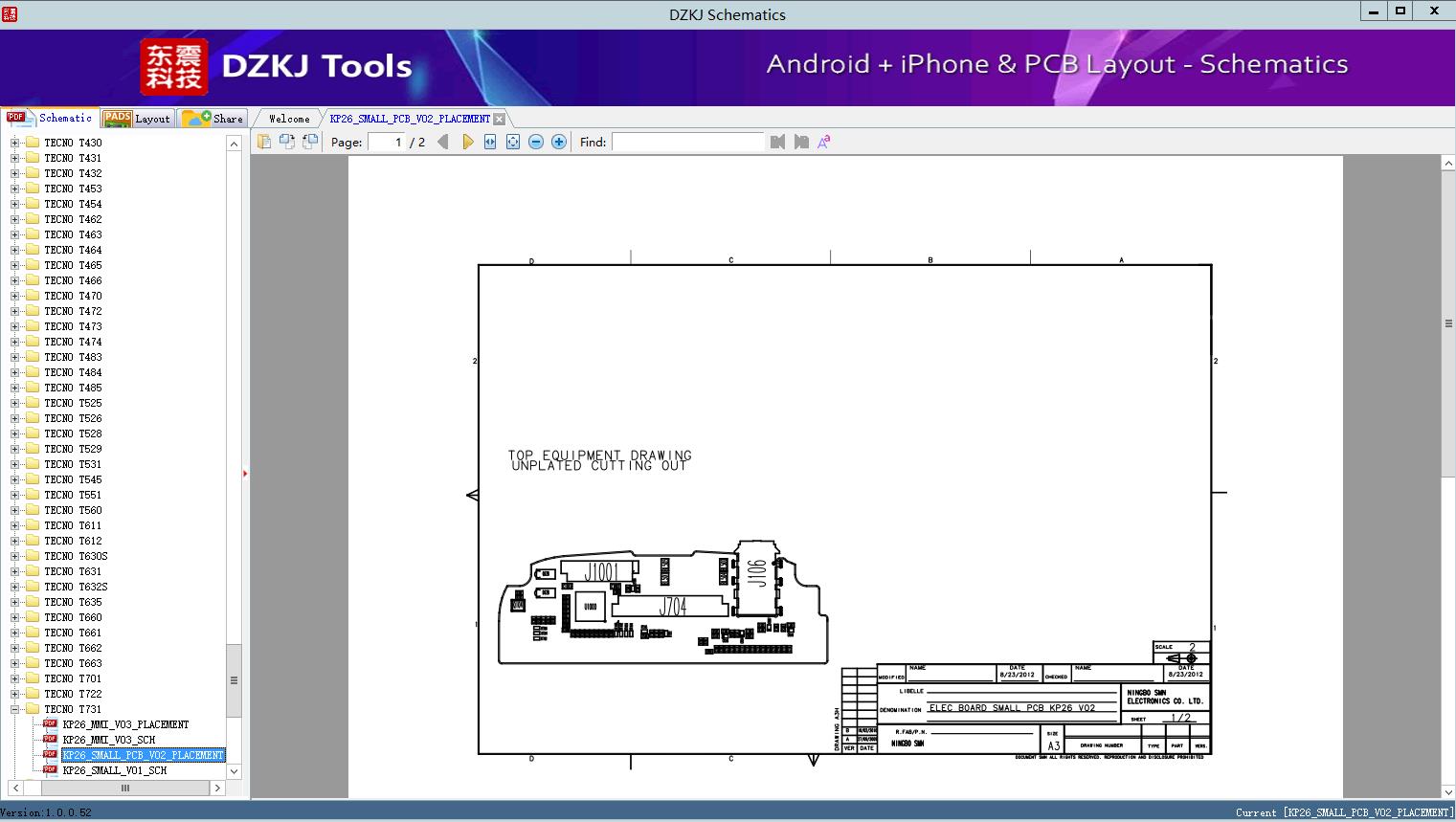Viewport: 1456px width, 822px height.
Task: Open KP26_MMI_V03_PLACEMENT file
Action: pyautogui.click(x=125, y=724)
